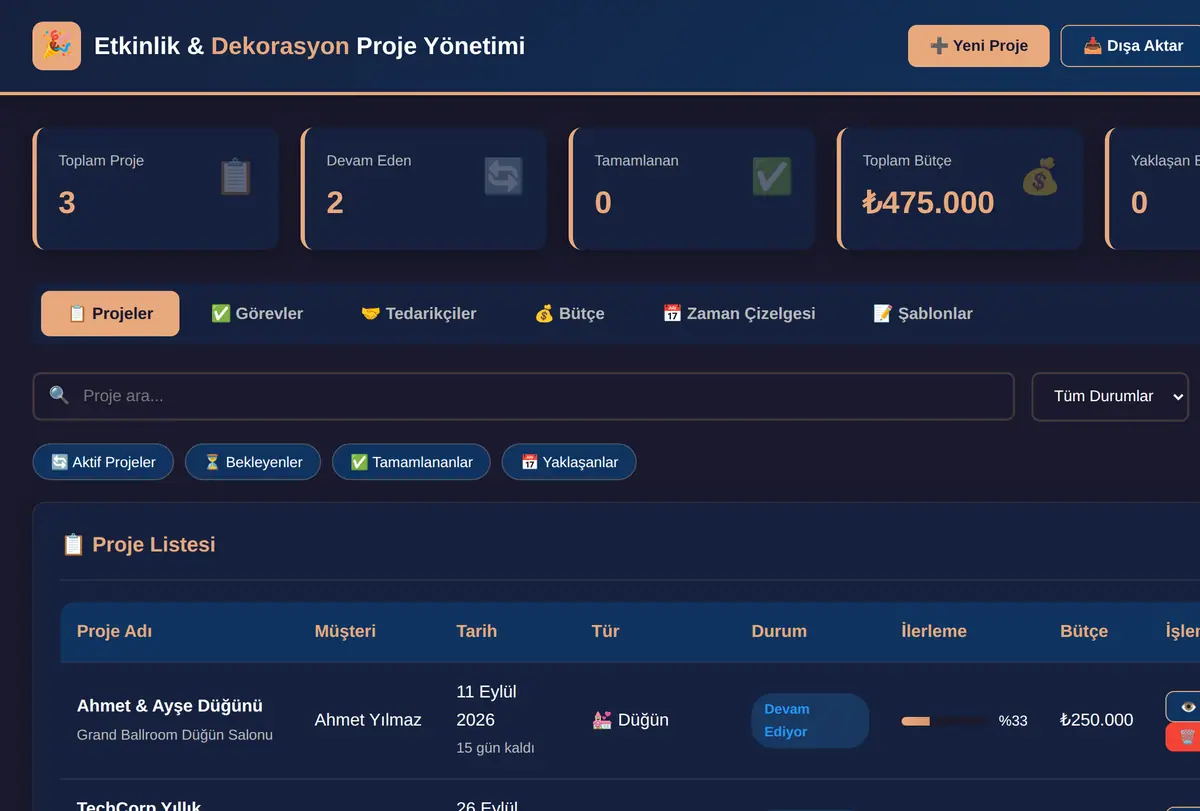Create a project with Yeni Proje button
This screenshot has height=811, width=1200.
[979, 46]
